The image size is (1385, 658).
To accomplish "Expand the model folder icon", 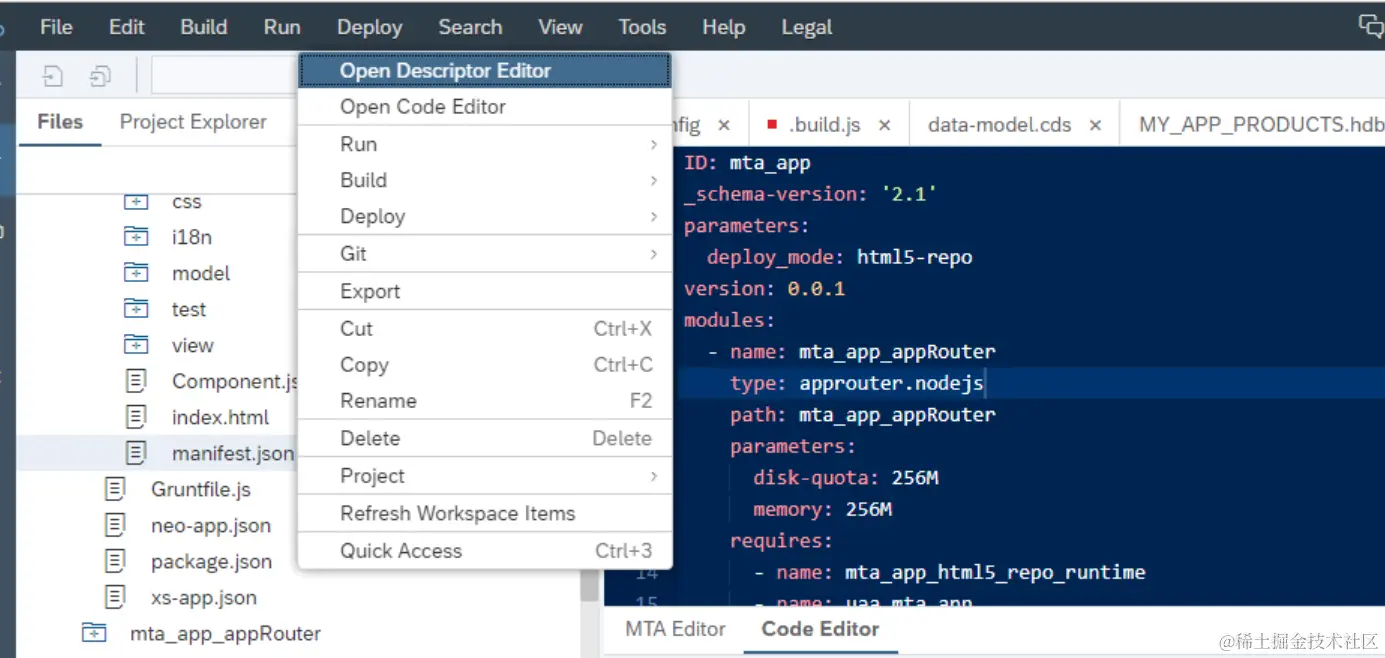I will pos(136,273).
